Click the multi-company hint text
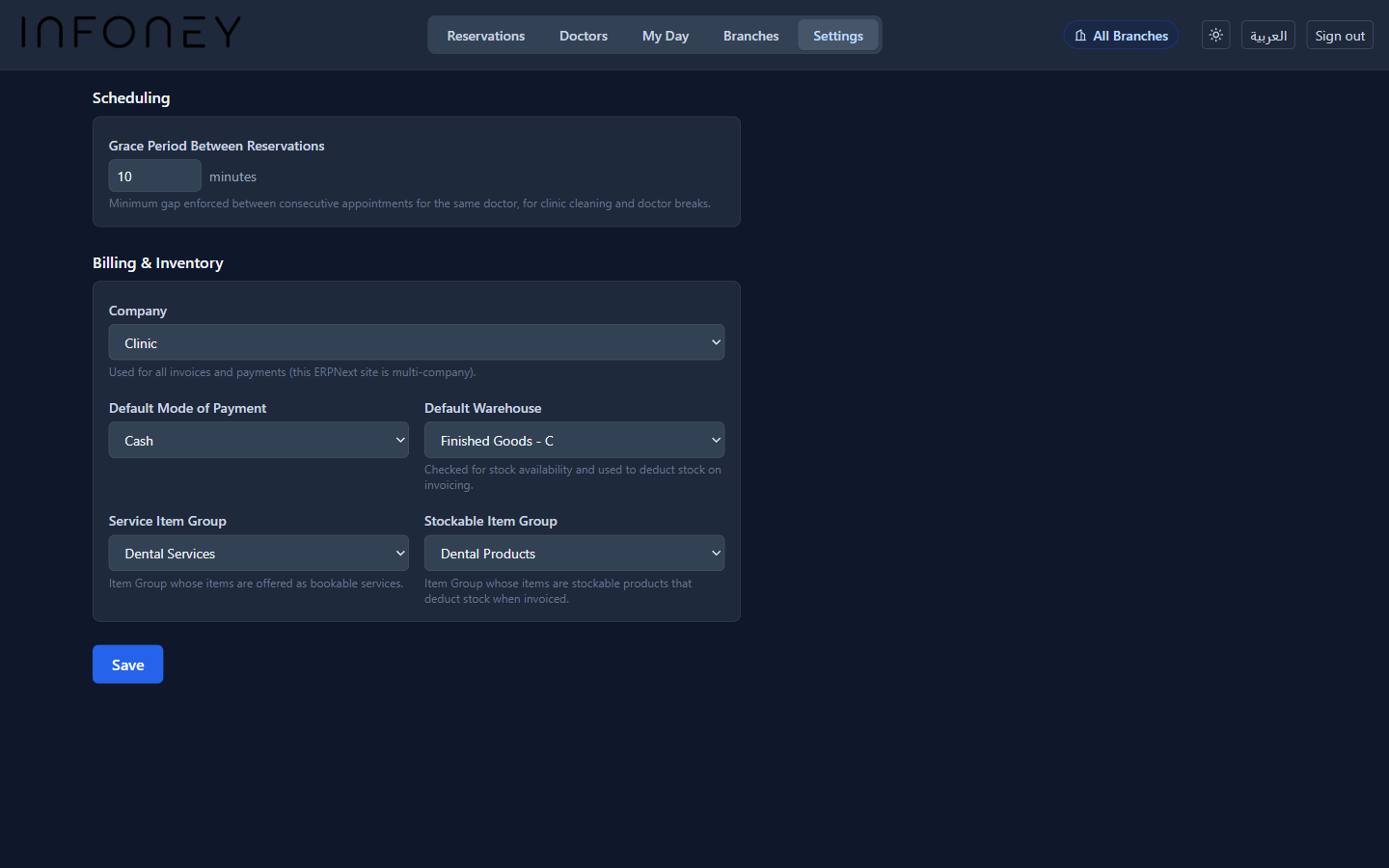 (292, 372)
